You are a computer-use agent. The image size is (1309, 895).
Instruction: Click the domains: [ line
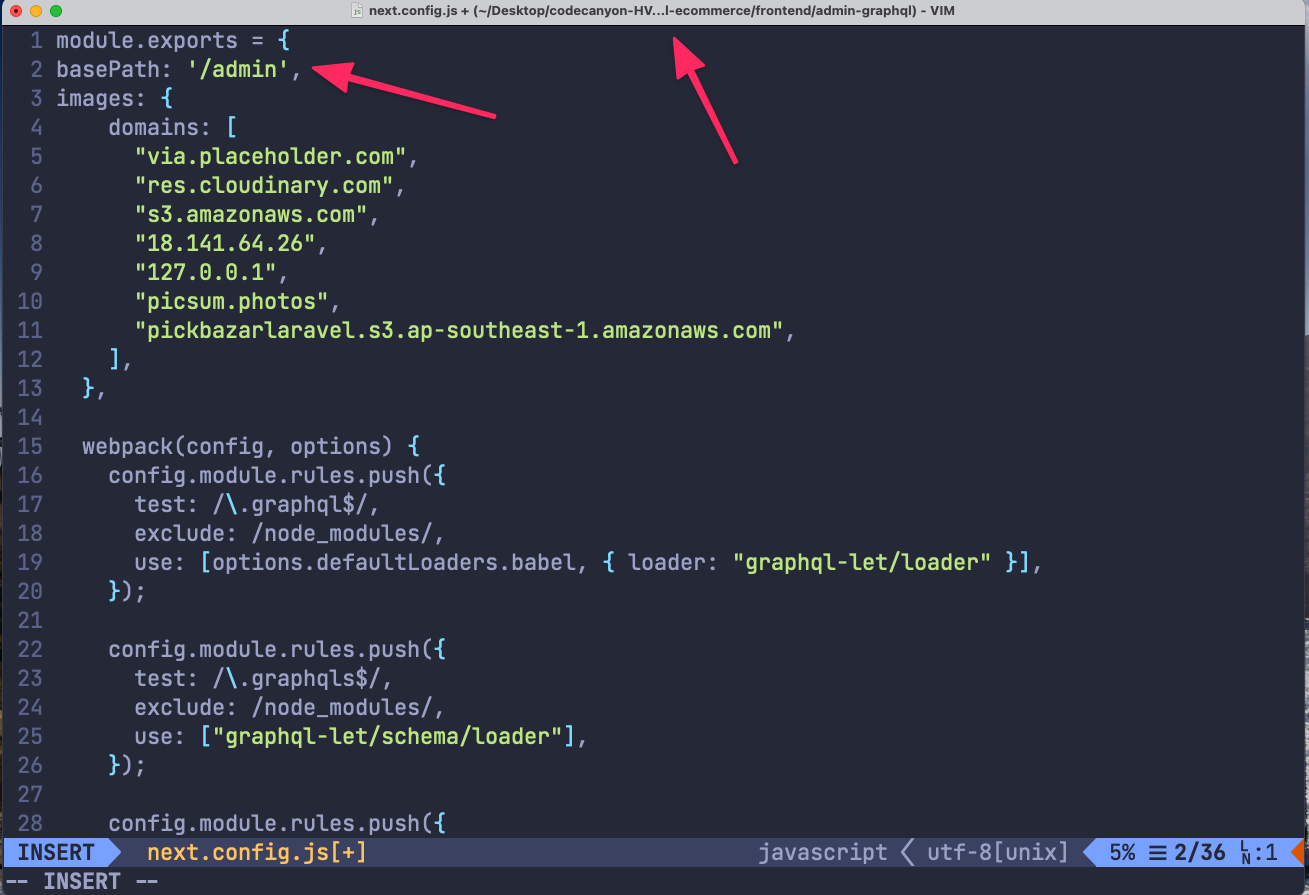point(173,128)
